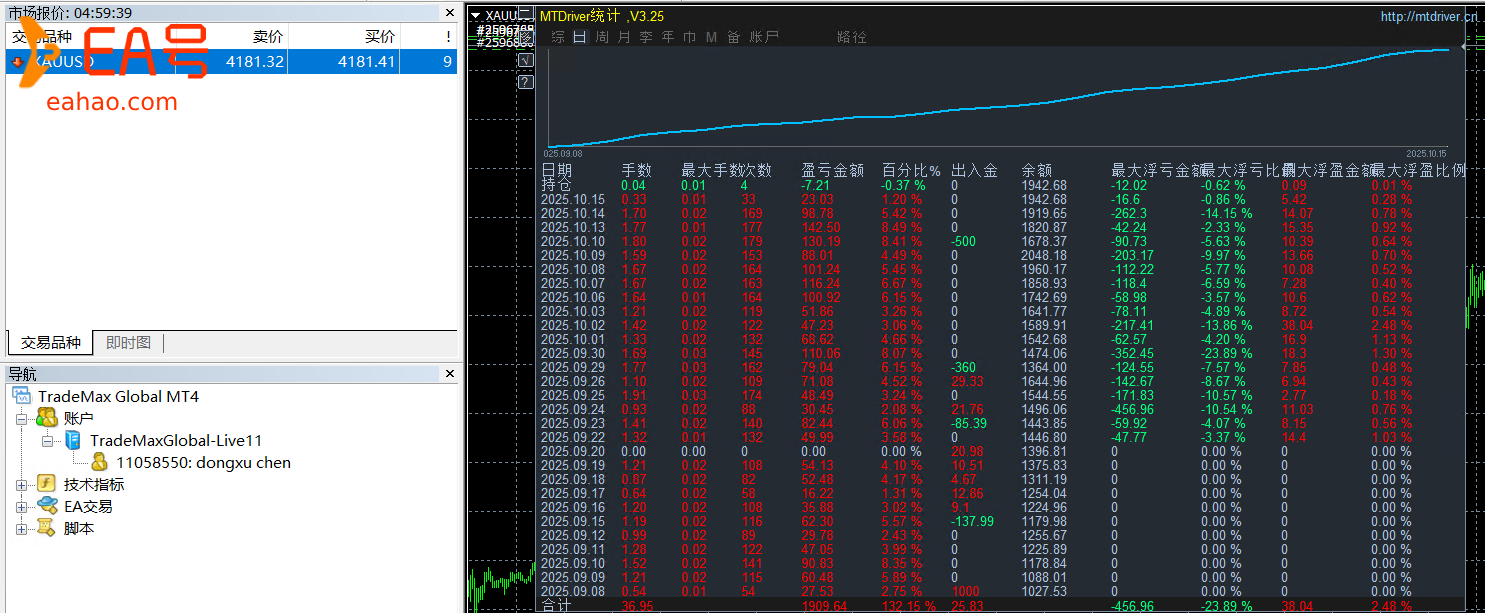The image size is (1485, 613).
Task: Toggle the 日 daily statistics view
Action: coord(579,37)
